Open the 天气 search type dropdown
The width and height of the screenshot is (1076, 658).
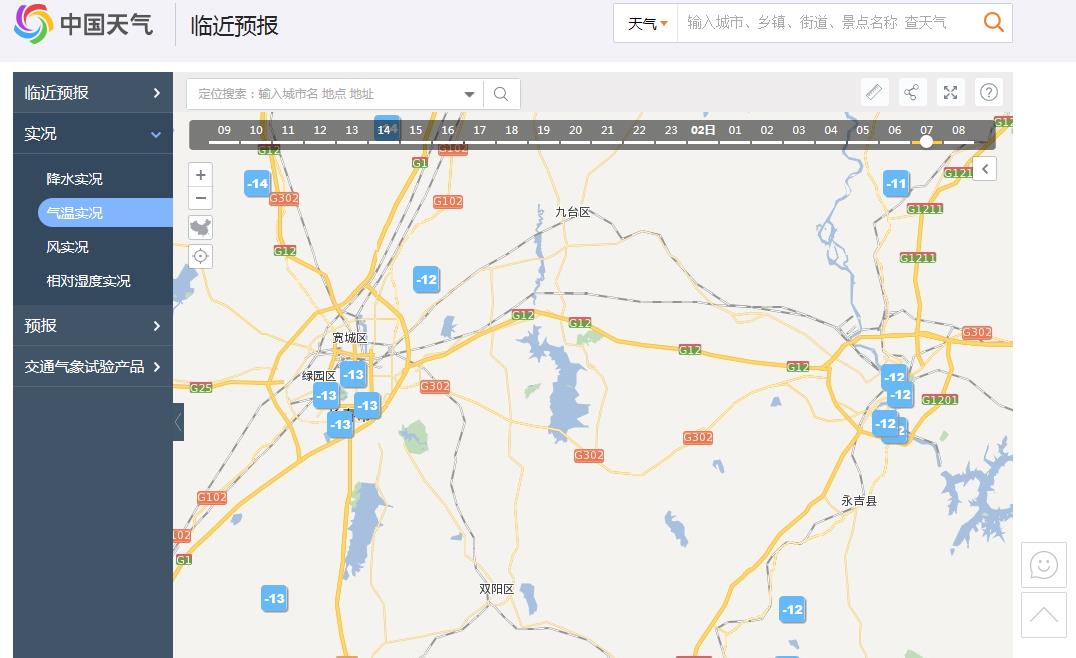coord(646,23)
